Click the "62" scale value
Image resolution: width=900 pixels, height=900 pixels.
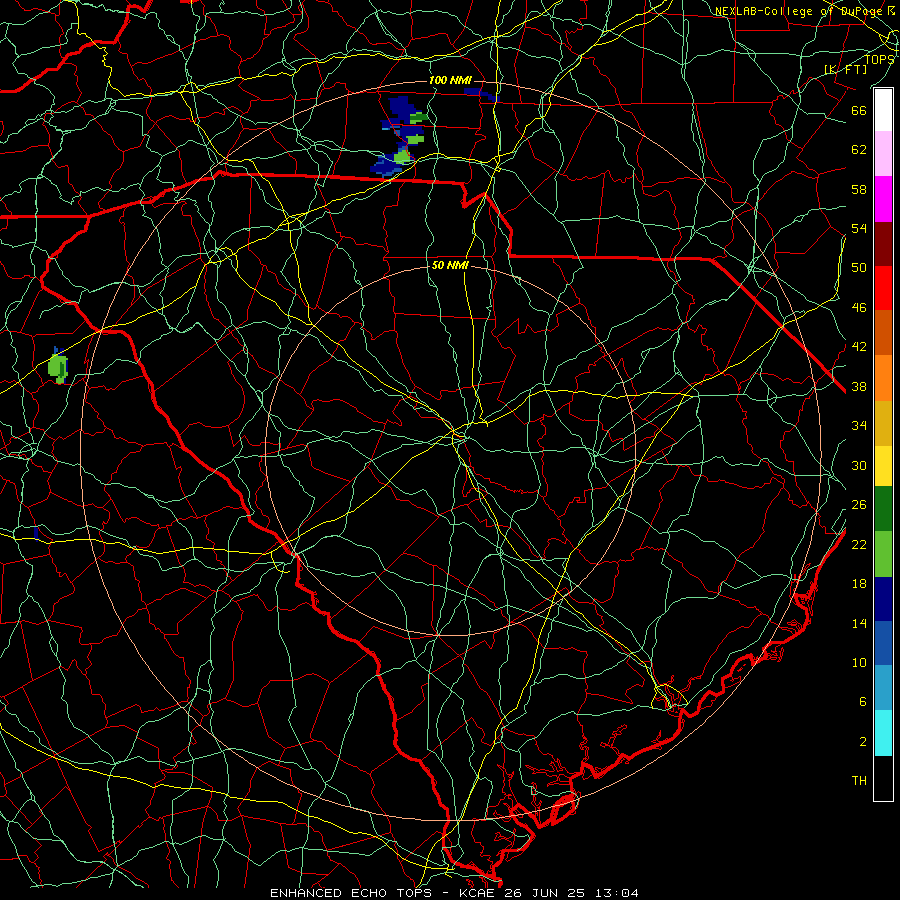(x=859, y=150)
